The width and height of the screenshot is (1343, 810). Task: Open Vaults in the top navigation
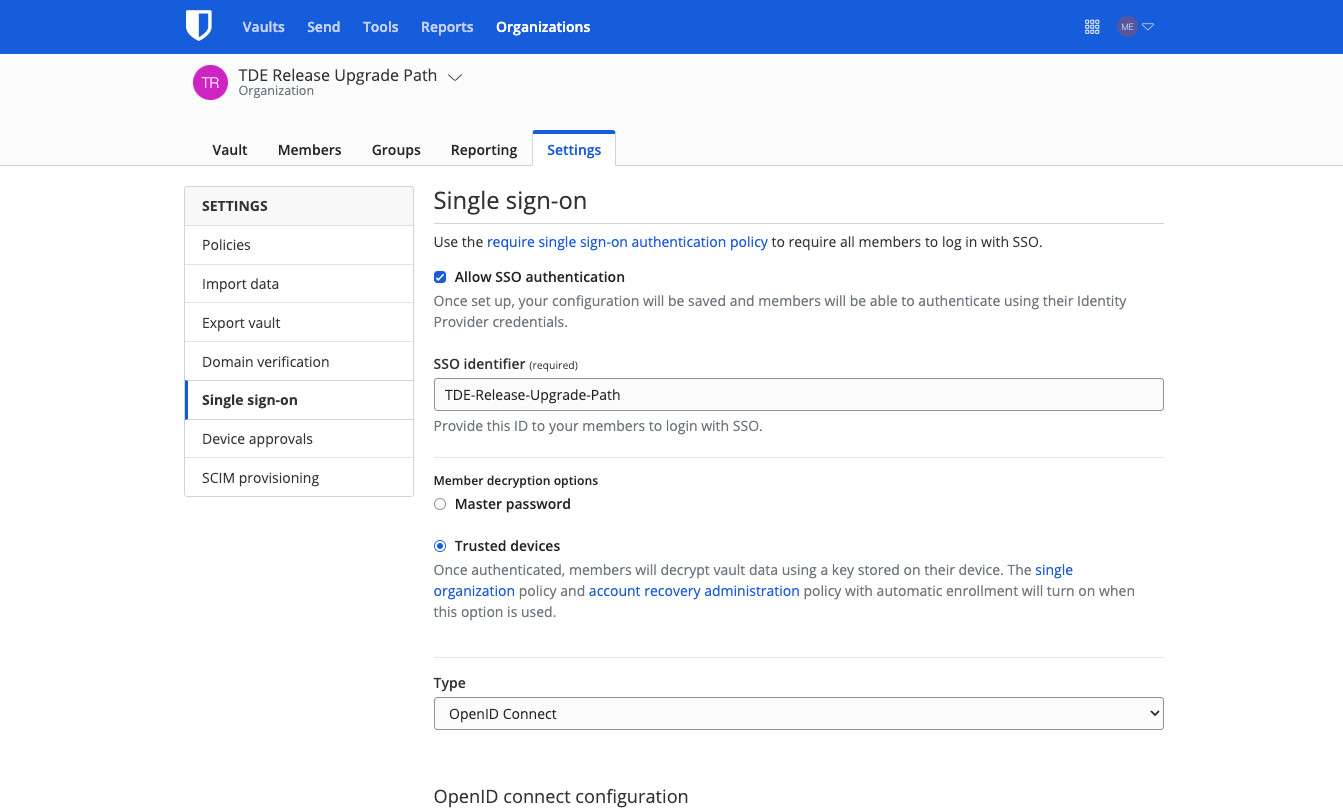[263, 26]
